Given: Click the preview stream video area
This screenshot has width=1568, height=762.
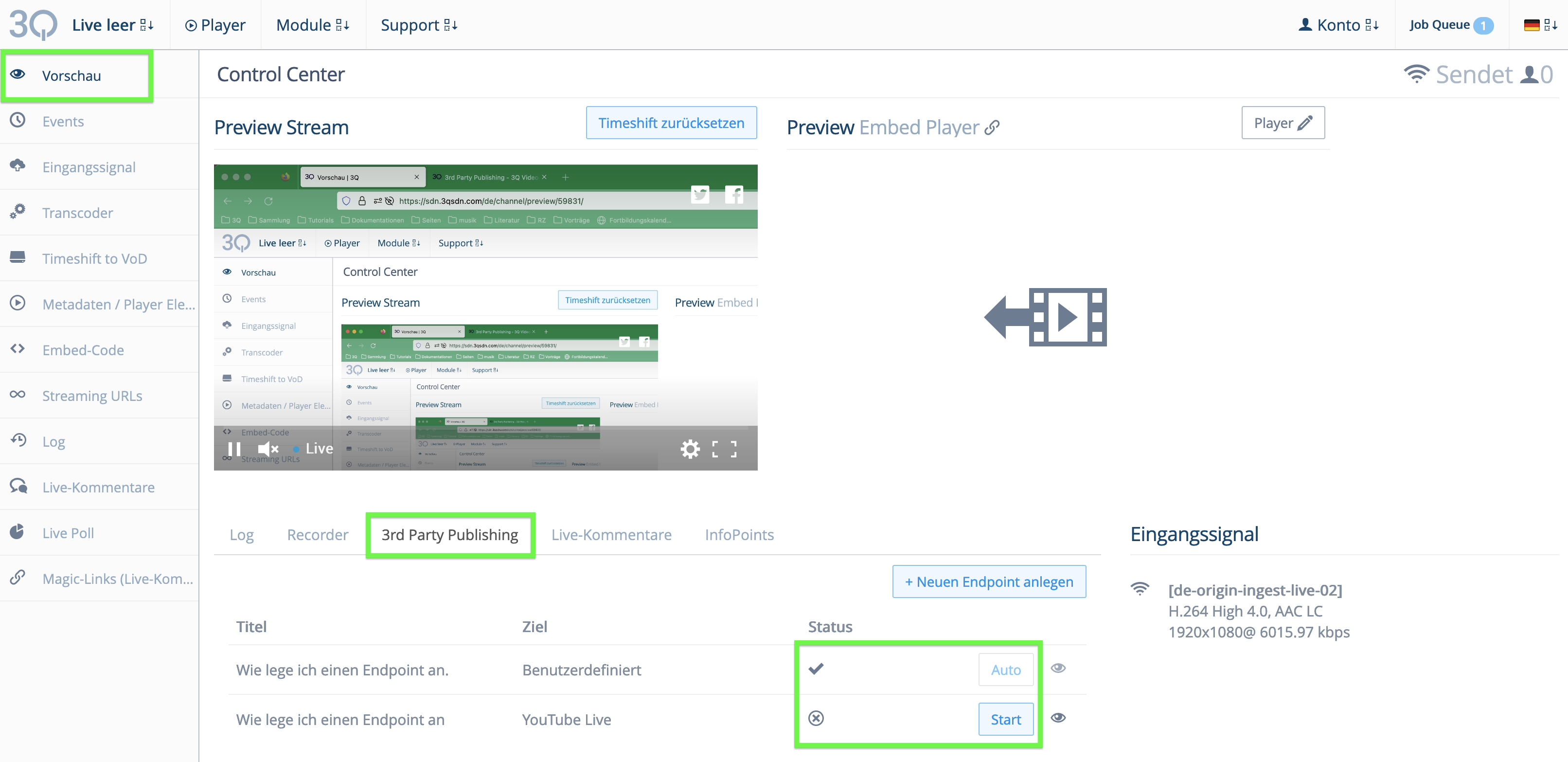Looking at the screenshot, I should (486, 317).
